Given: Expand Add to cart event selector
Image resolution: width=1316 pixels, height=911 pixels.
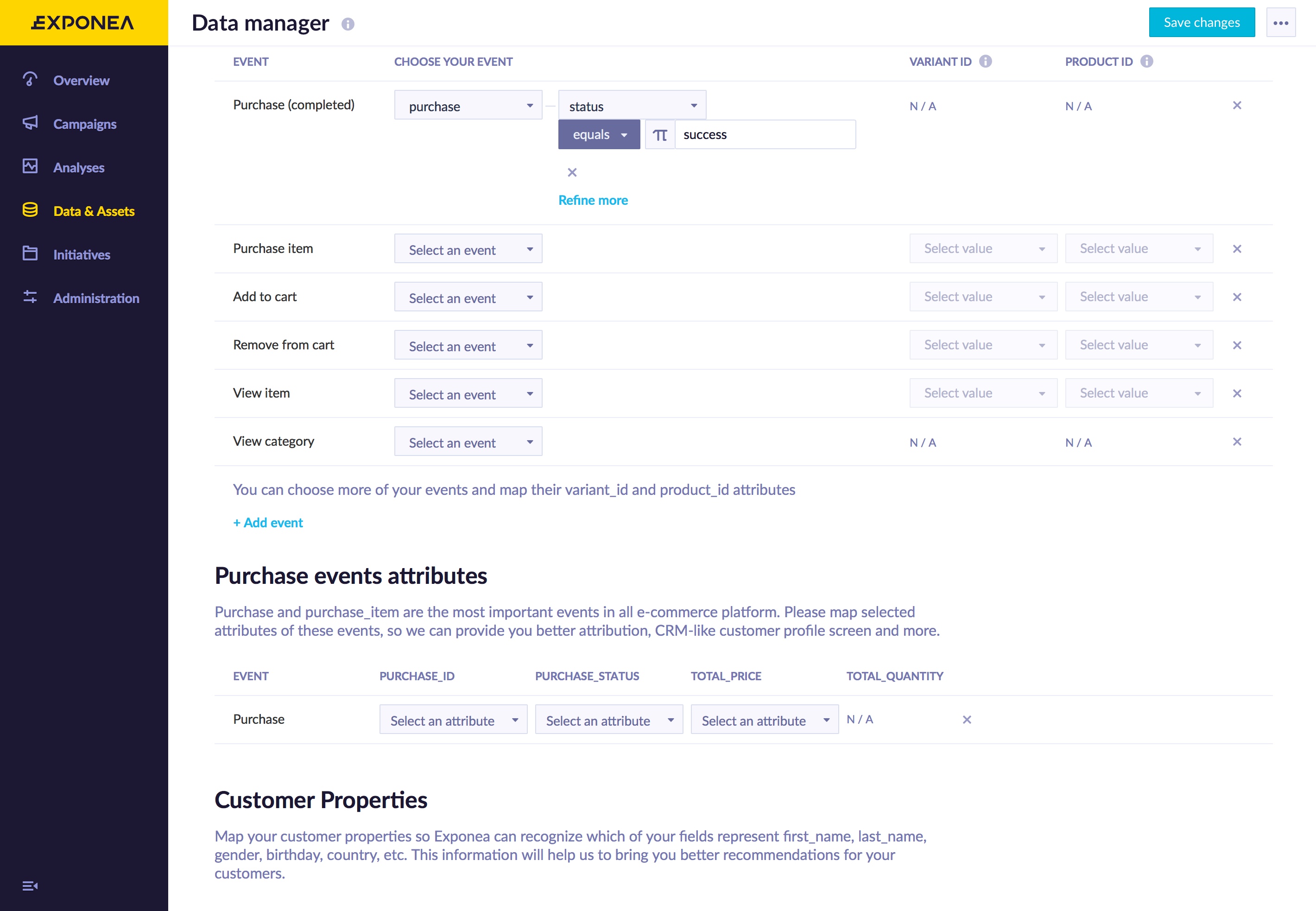Looking at the screenshot, I should pos(468,297).
